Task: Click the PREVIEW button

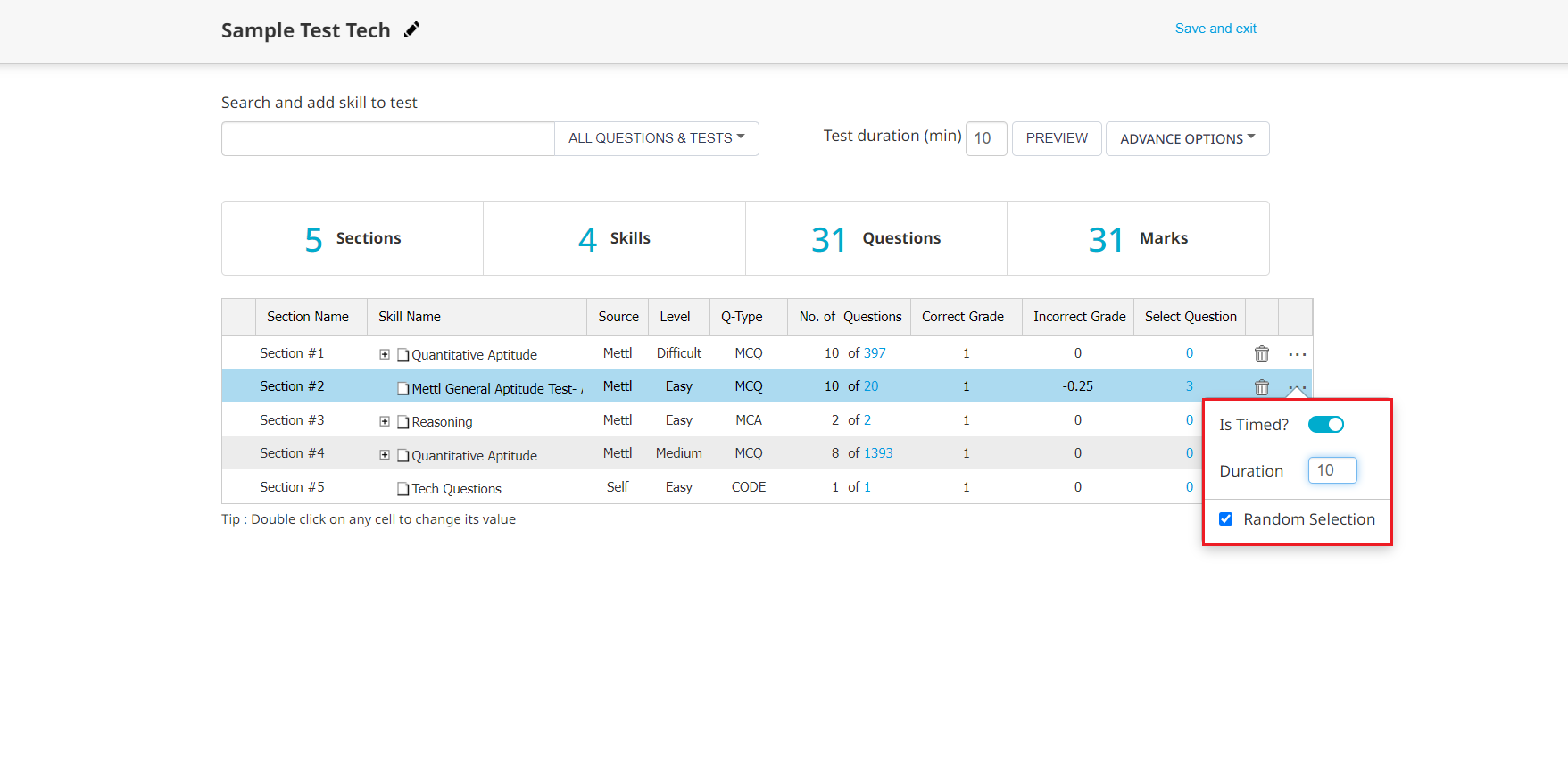Action: coord(1057,138)
